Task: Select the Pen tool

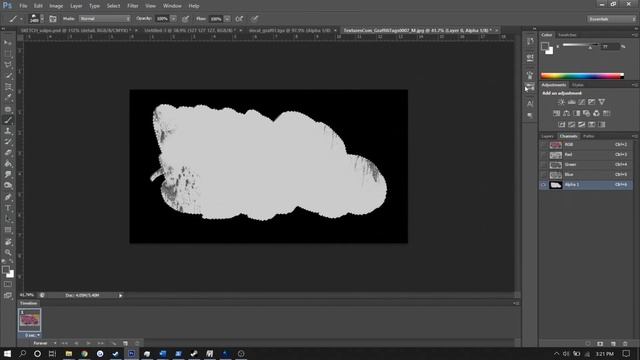Action: 8,197
